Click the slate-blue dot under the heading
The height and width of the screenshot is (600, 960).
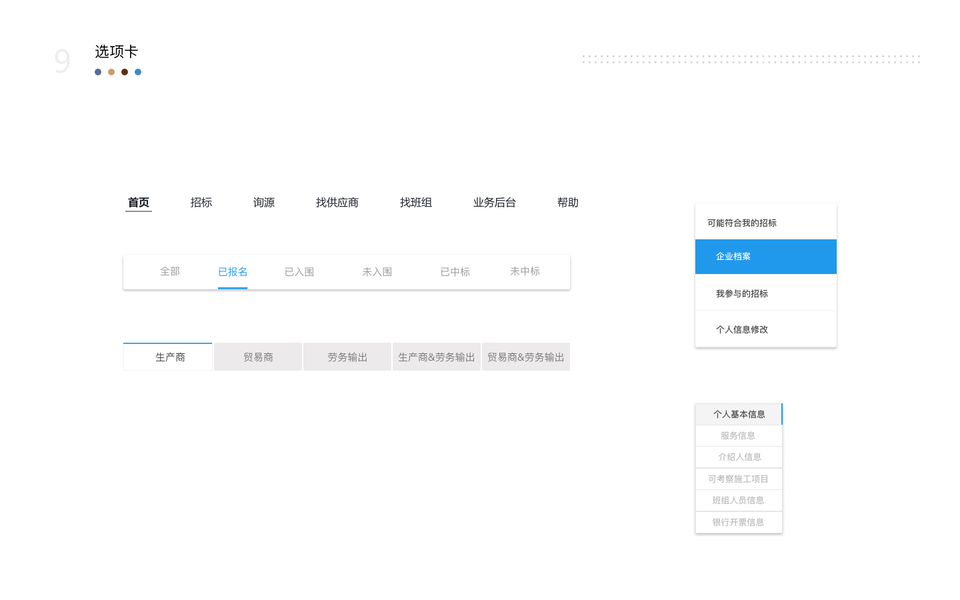[x=98, y=72]
